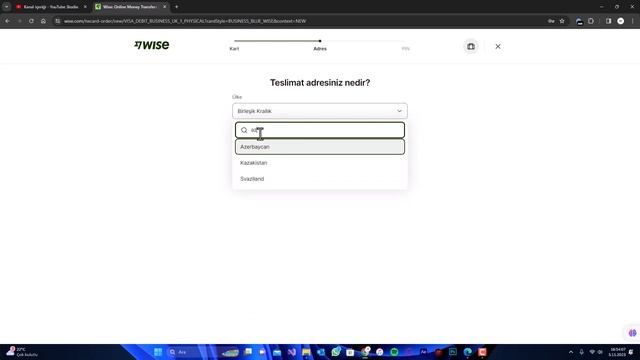Viewport: 640px width, 360px height.
Task: Open the taskbar clock and date
Action: 617,352
